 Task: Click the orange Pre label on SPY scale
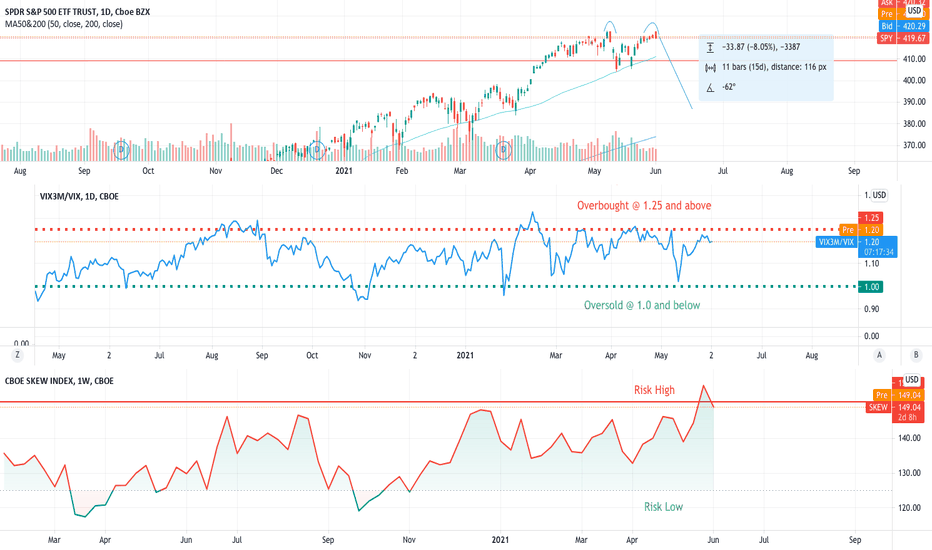[887, 14]
